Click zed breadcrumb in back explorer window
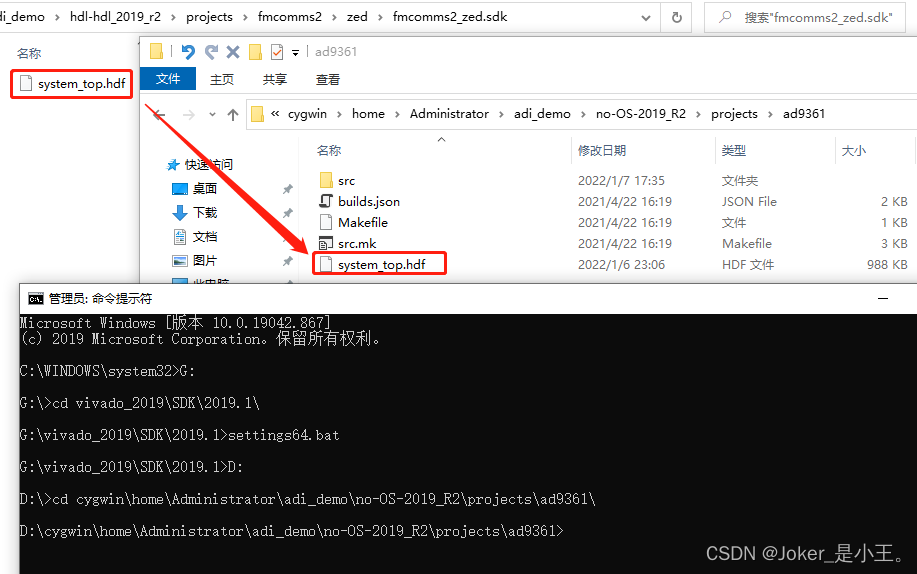Viewport: 917px width, 574px height. pos(357,17)
